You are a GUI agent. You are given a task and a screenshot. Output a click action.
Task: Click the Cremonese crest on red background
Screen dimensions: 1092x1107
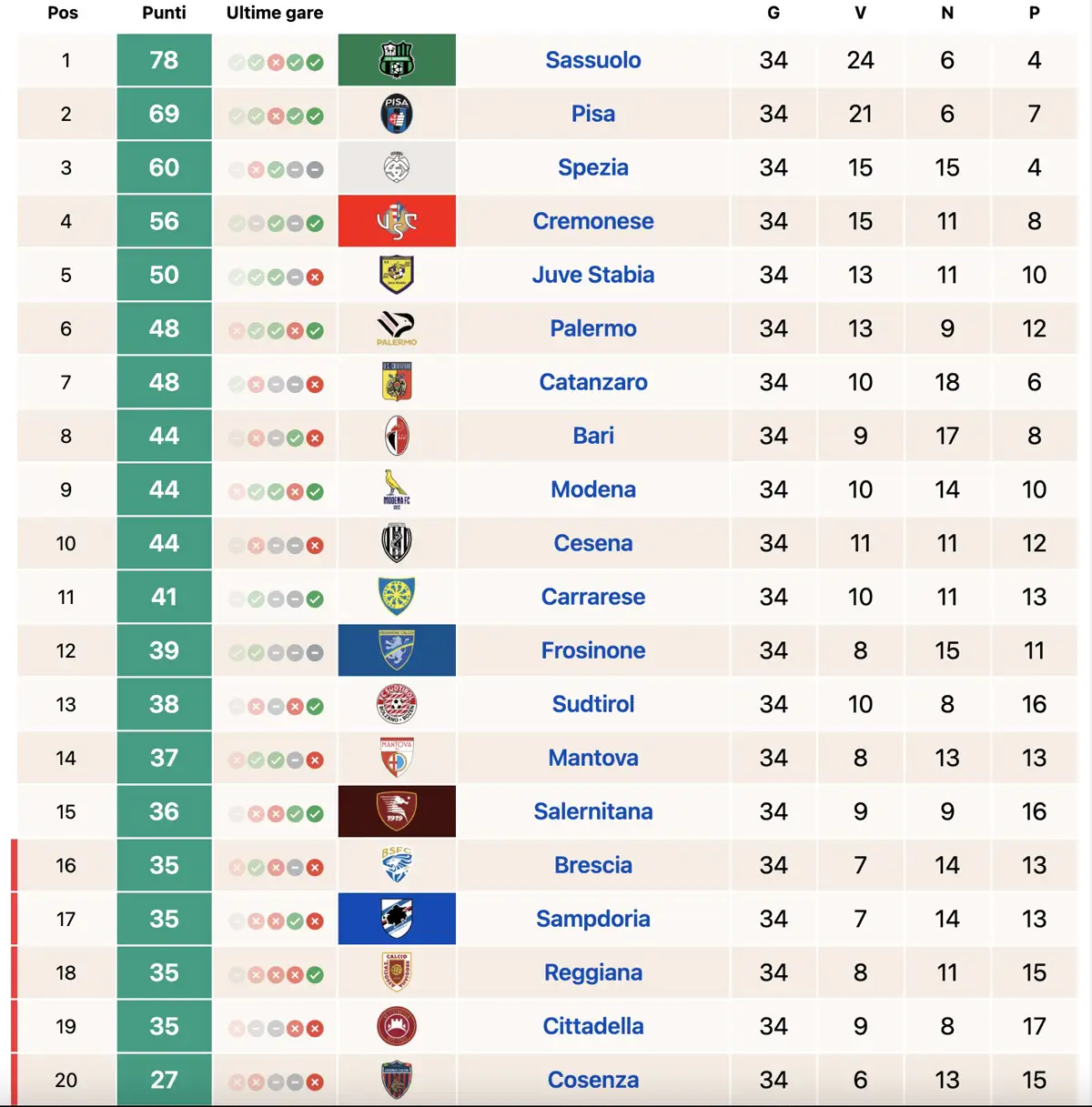point(397,221)
